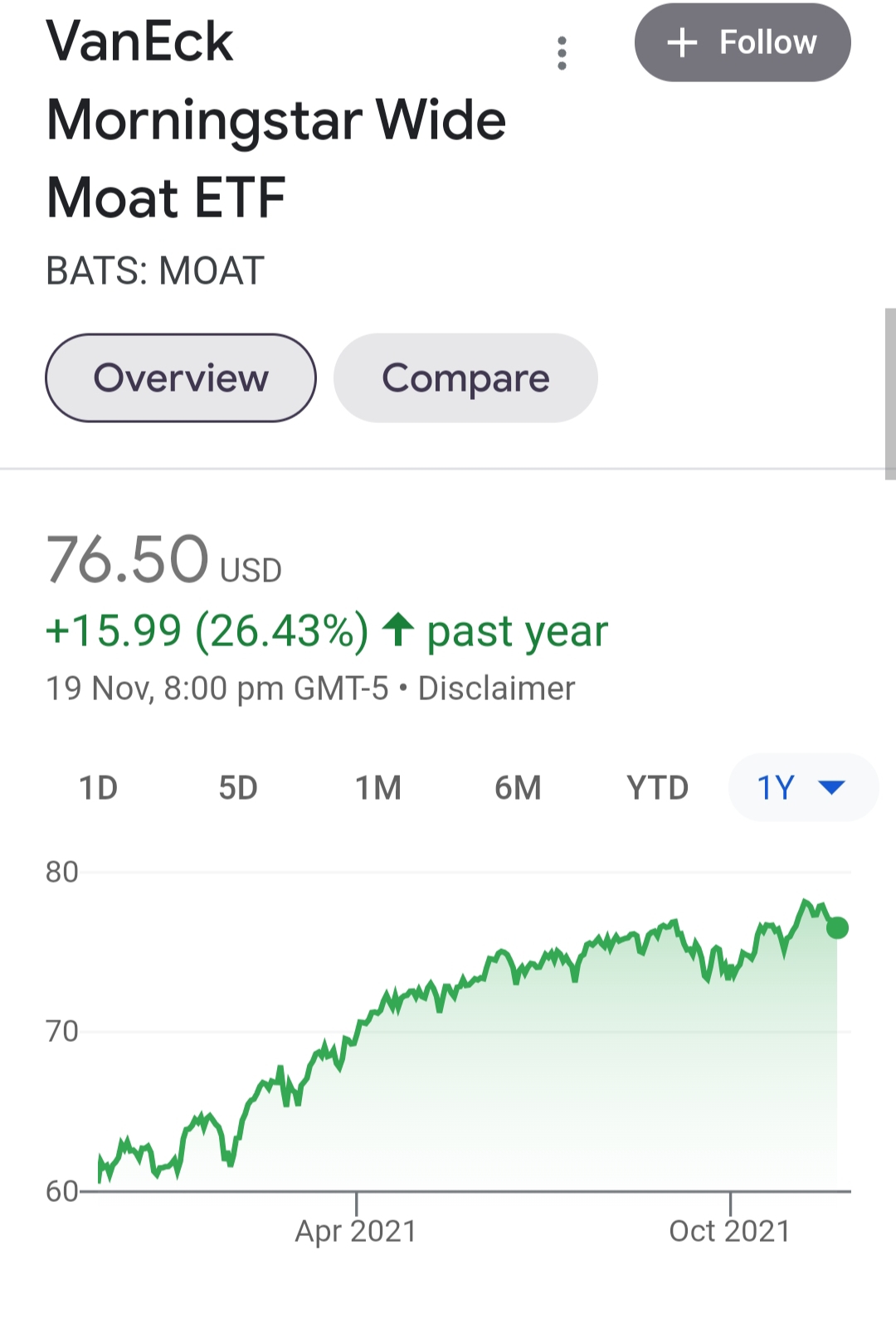Open the three-dot more options menu
Image resolution: width=896 pixels, height=1333 pixels.
[562, 53]
